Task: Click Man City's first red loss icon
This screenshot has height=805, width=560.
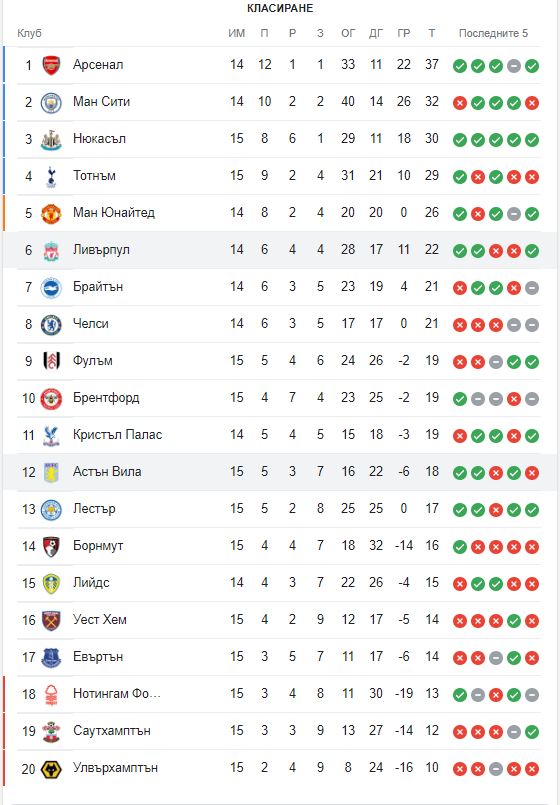Action: click(460, 103)
